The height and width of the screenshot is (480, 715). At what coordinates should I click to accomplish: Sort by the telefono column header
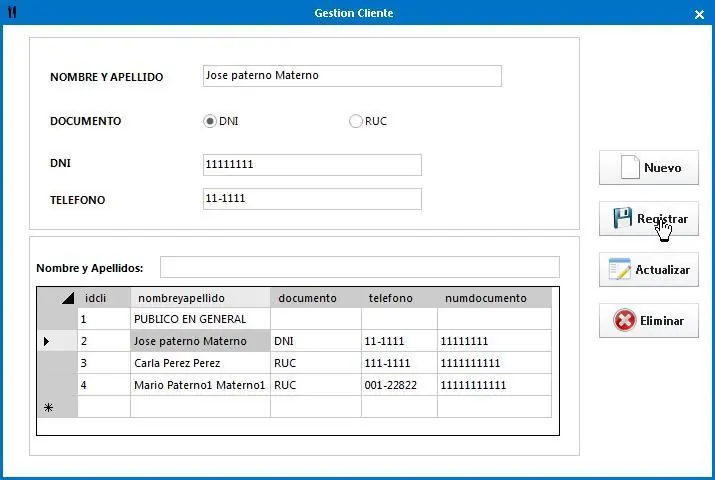tap(399, 298)
